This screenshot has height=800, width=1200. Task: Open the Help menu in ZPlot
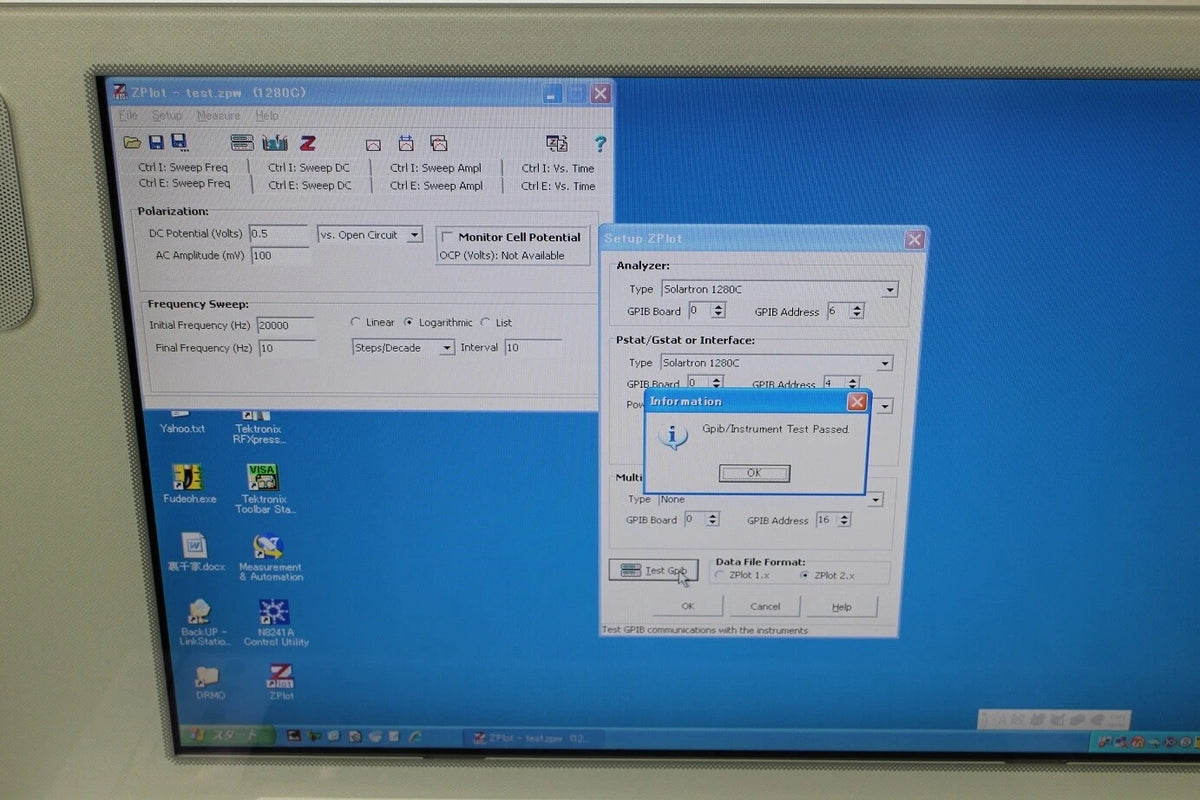click(267, 116)
